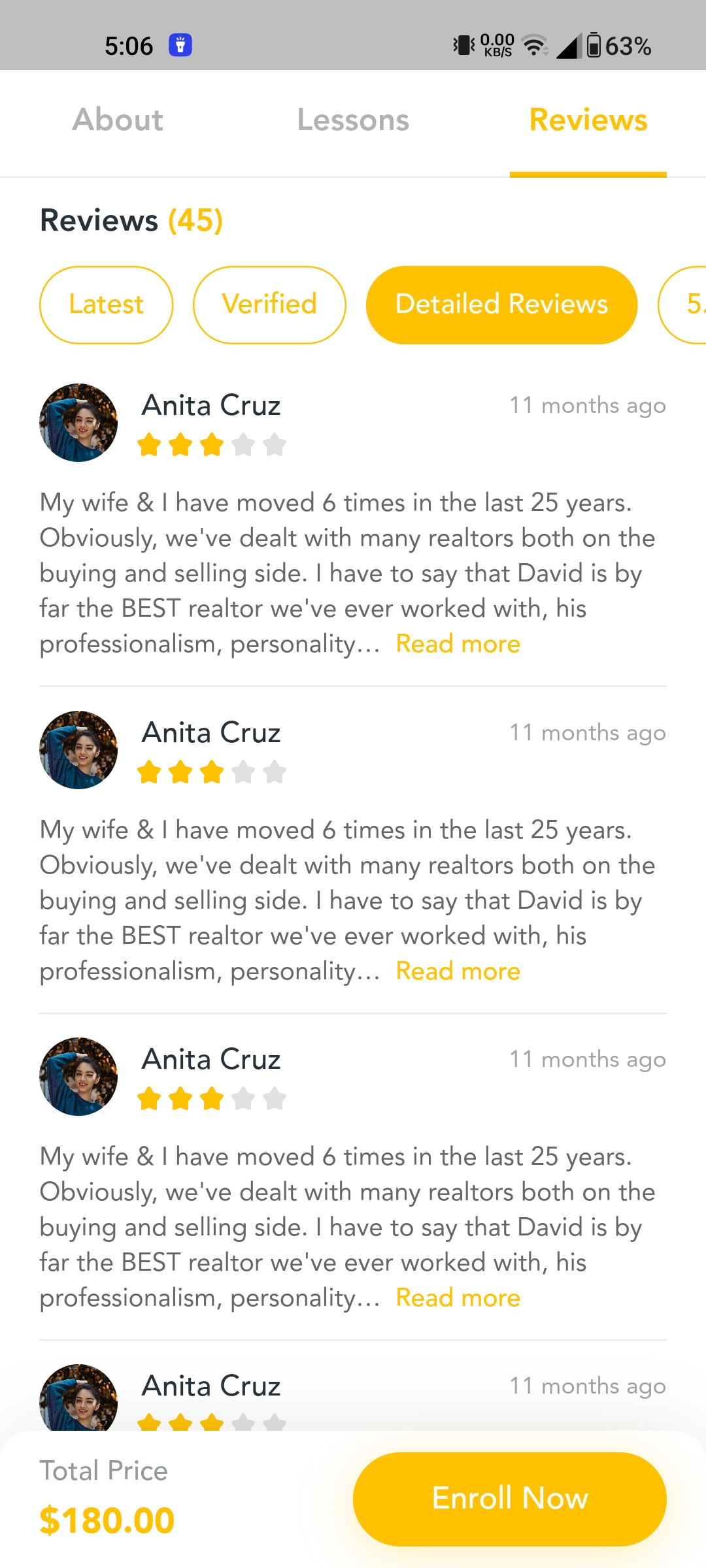Select the partially visible 5-star filter chip
The width and height of the screenshot is (706, 1568).
(x=686, y=304)
